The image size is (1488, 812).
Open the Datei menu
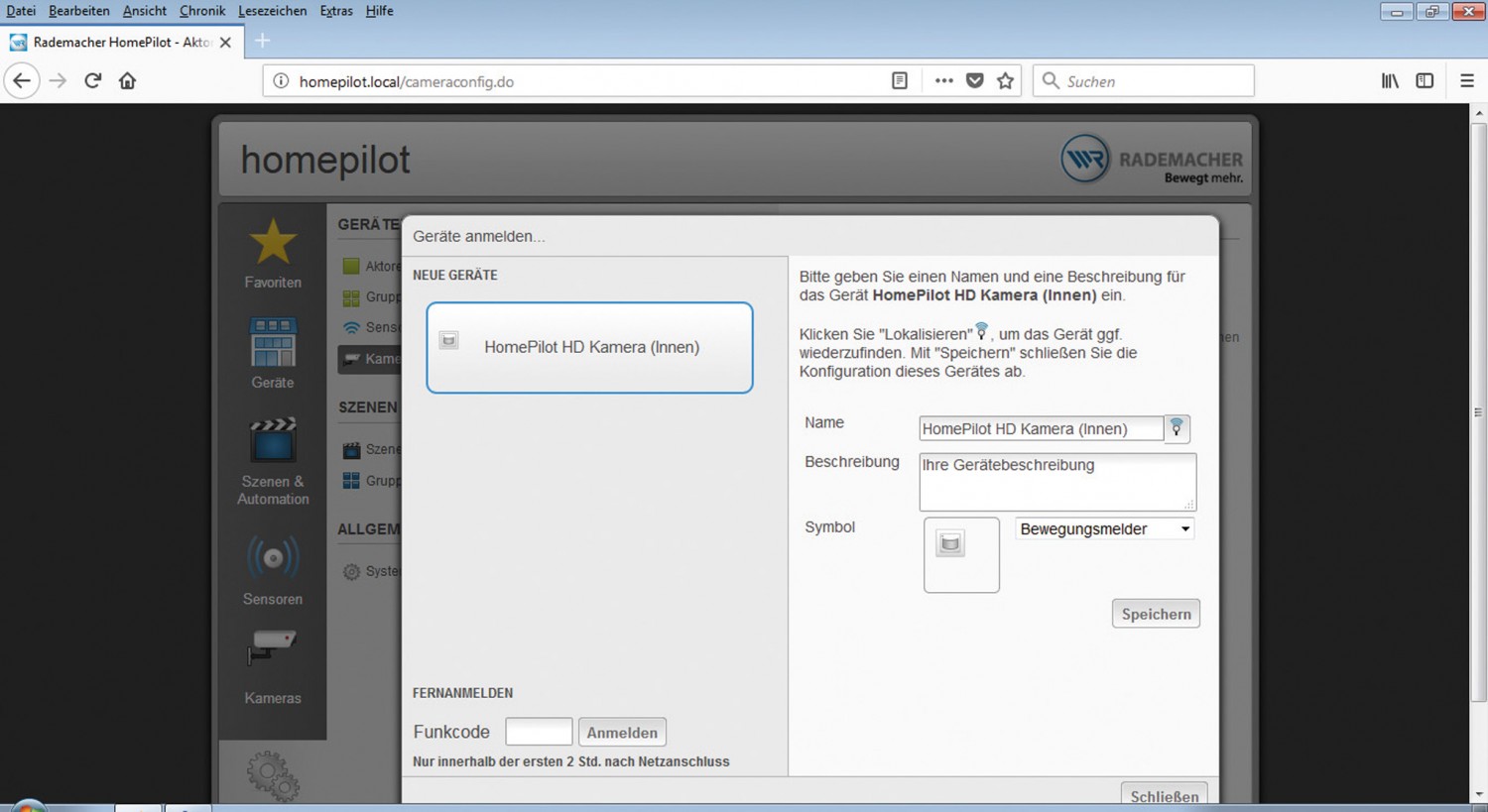point(21,11)
